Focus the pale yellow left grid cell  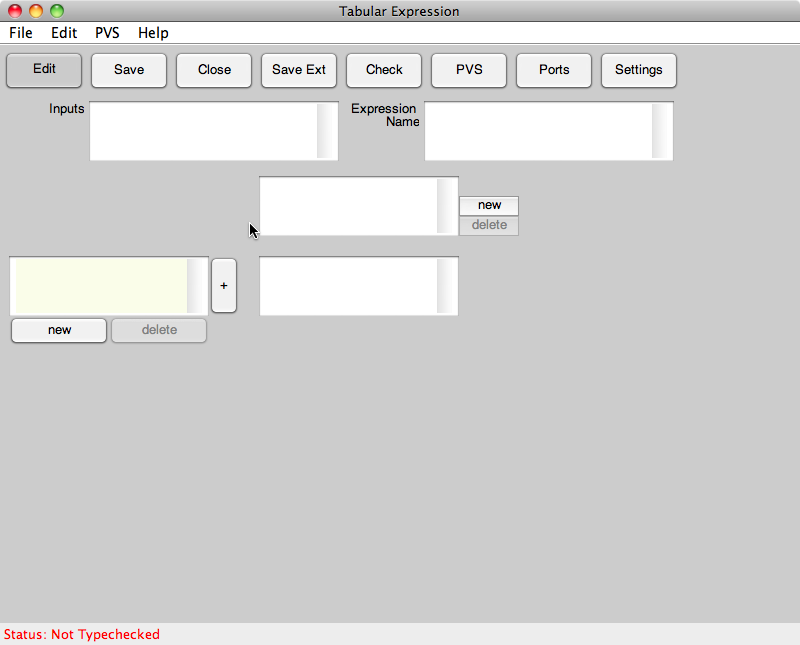click(100, 286)
